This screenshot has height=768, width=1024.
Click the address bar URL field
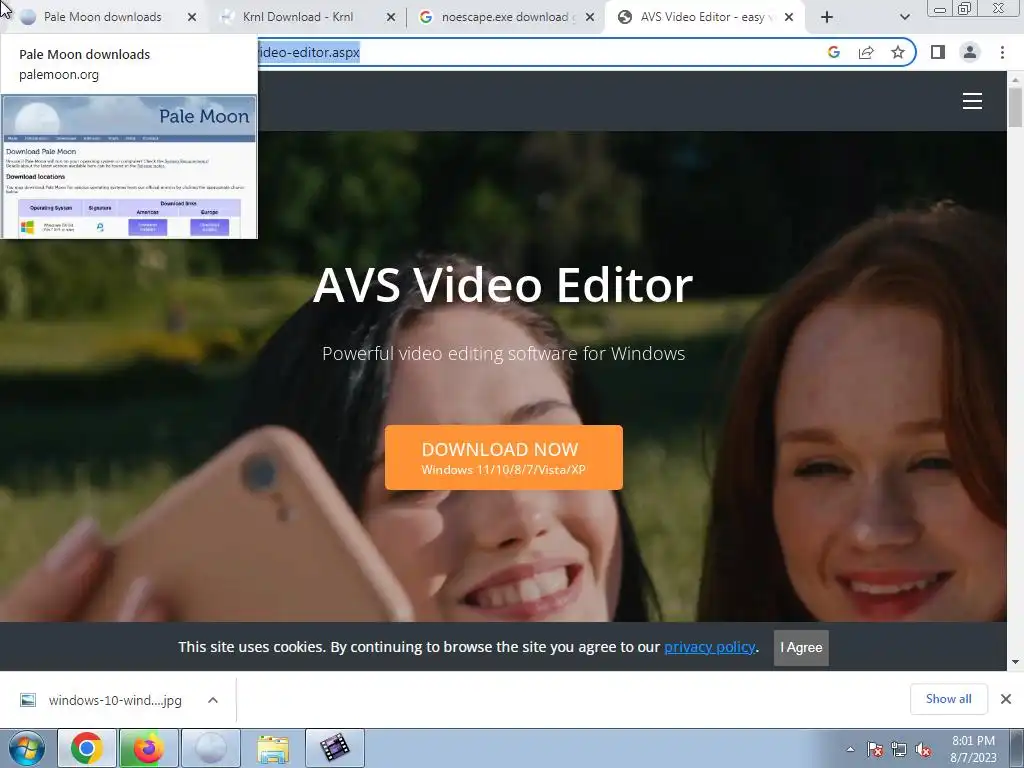[x=536, y=52]
